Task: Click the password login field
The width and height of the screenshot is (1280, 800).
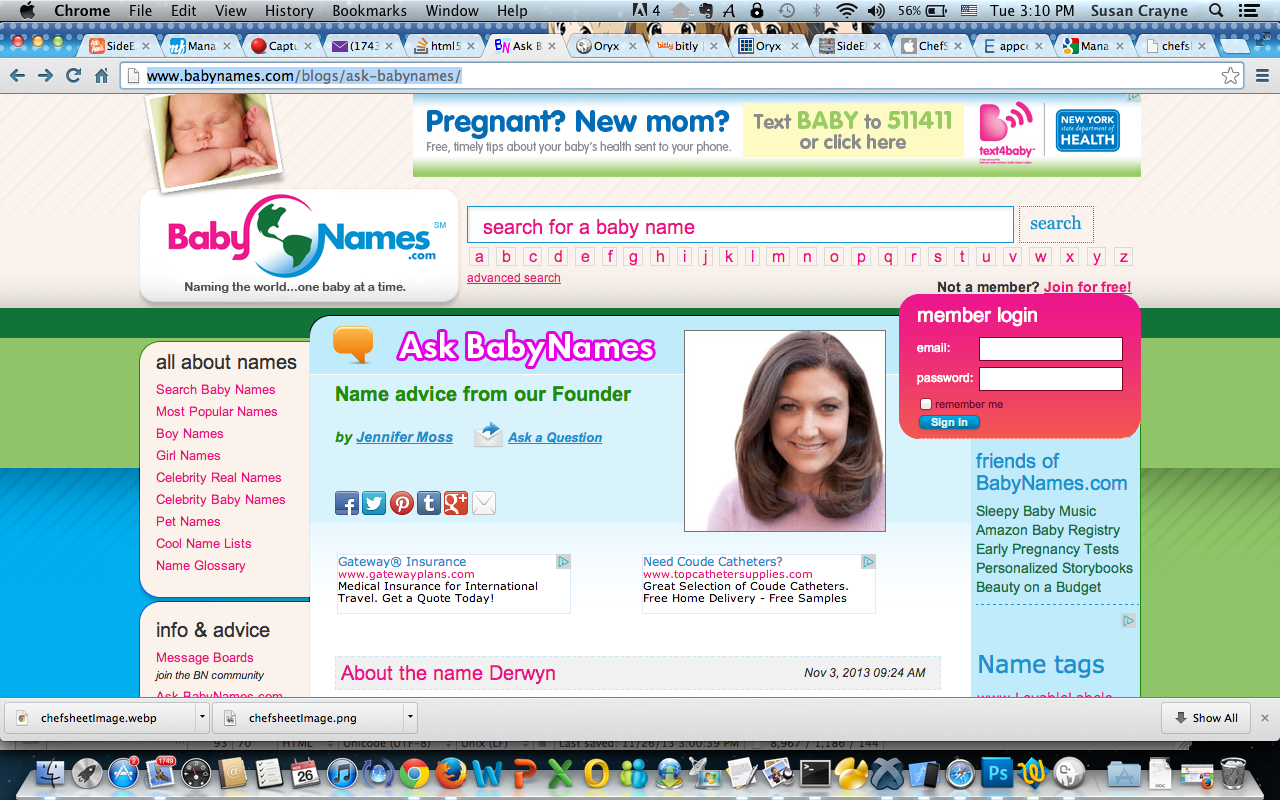Action: tap(1050, 379)
